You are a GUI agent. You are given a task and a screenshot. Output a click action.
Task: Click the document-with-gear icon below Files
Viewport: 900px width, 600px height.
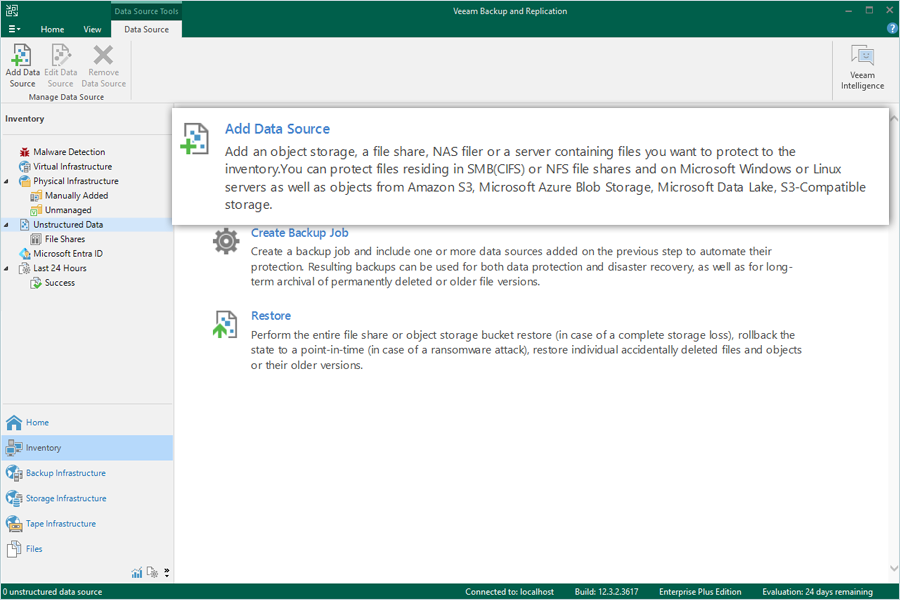[x=152, y=572]
